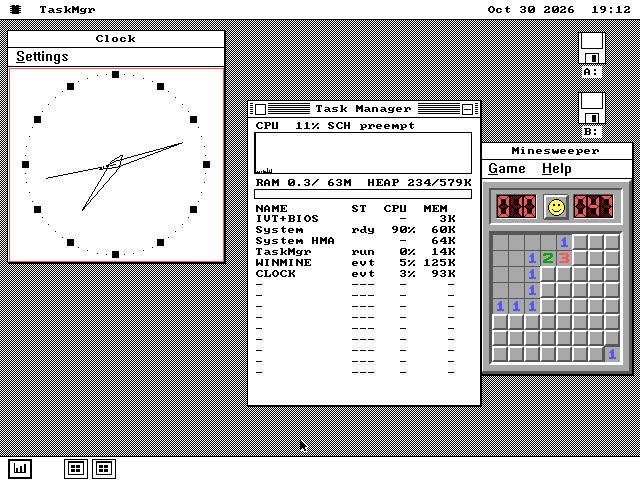Select the System HMA row
The width and height of the screenshot is (640, 480).
(356, 241)
